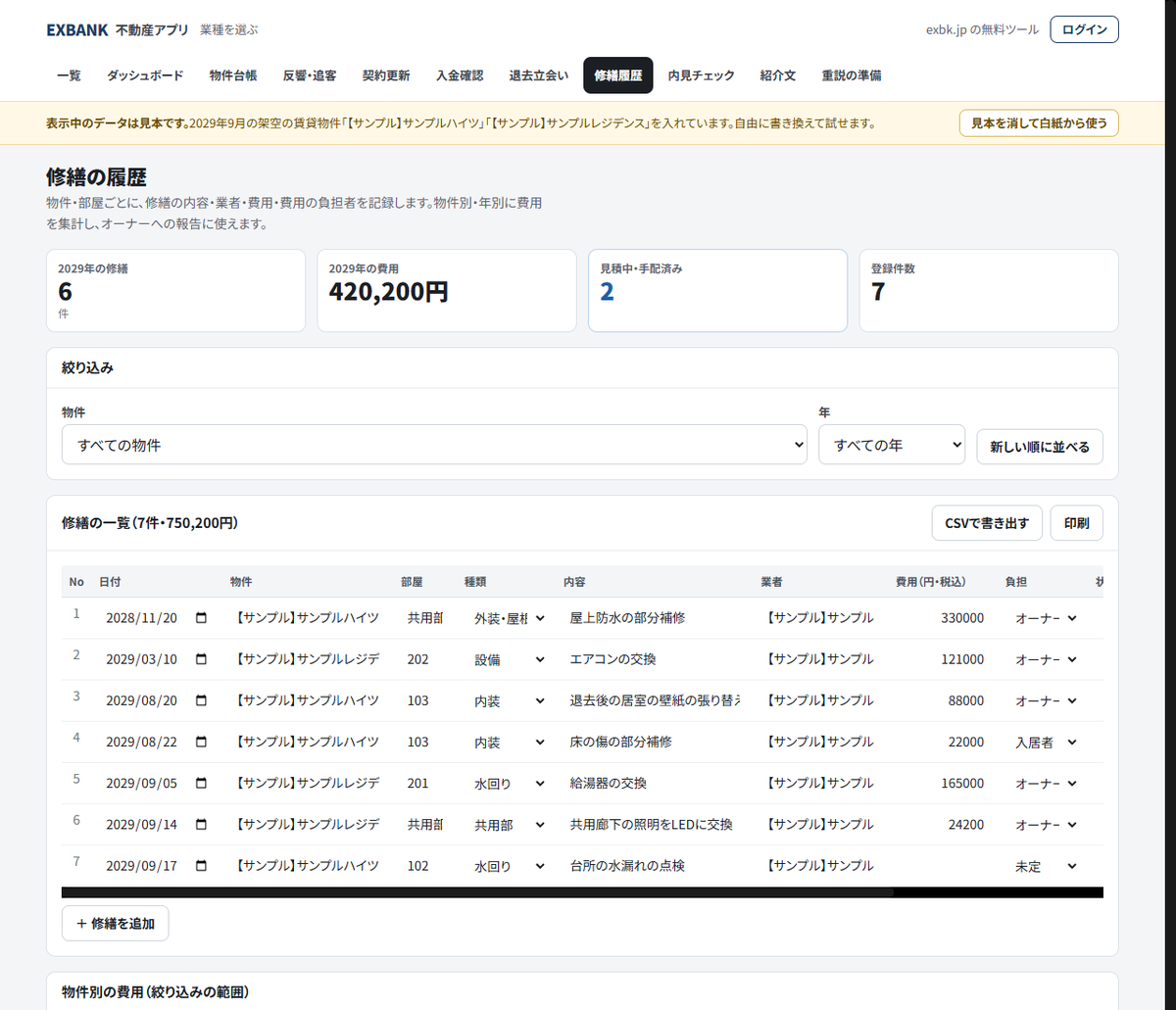Click 見本を消して白紙から使う button
The image size is (1176, 1010).
[1039, 123]
